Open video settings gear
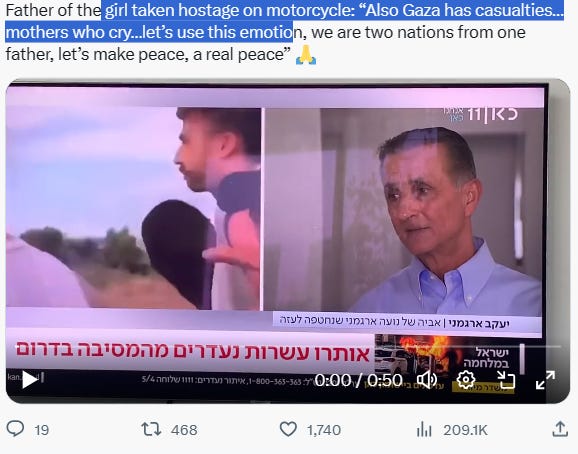578x454 pixels. tap(466, 380)
